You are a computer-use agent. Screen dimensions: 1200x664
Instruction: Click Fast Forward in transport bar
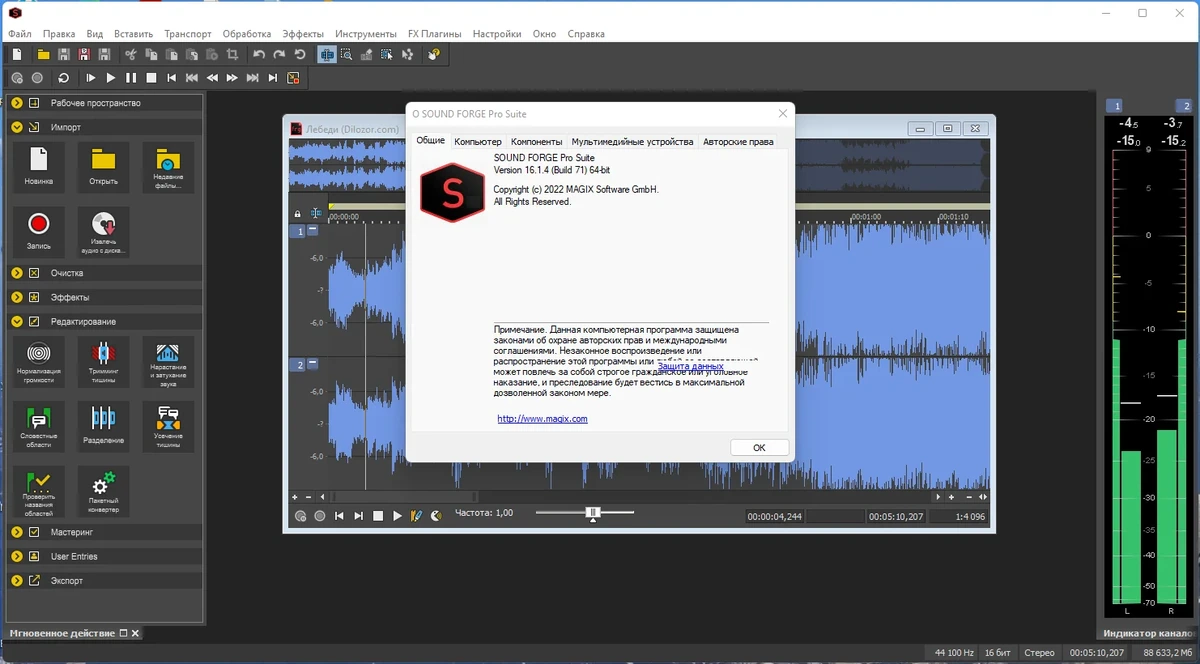pyautogui.click(x=232, y=78)
